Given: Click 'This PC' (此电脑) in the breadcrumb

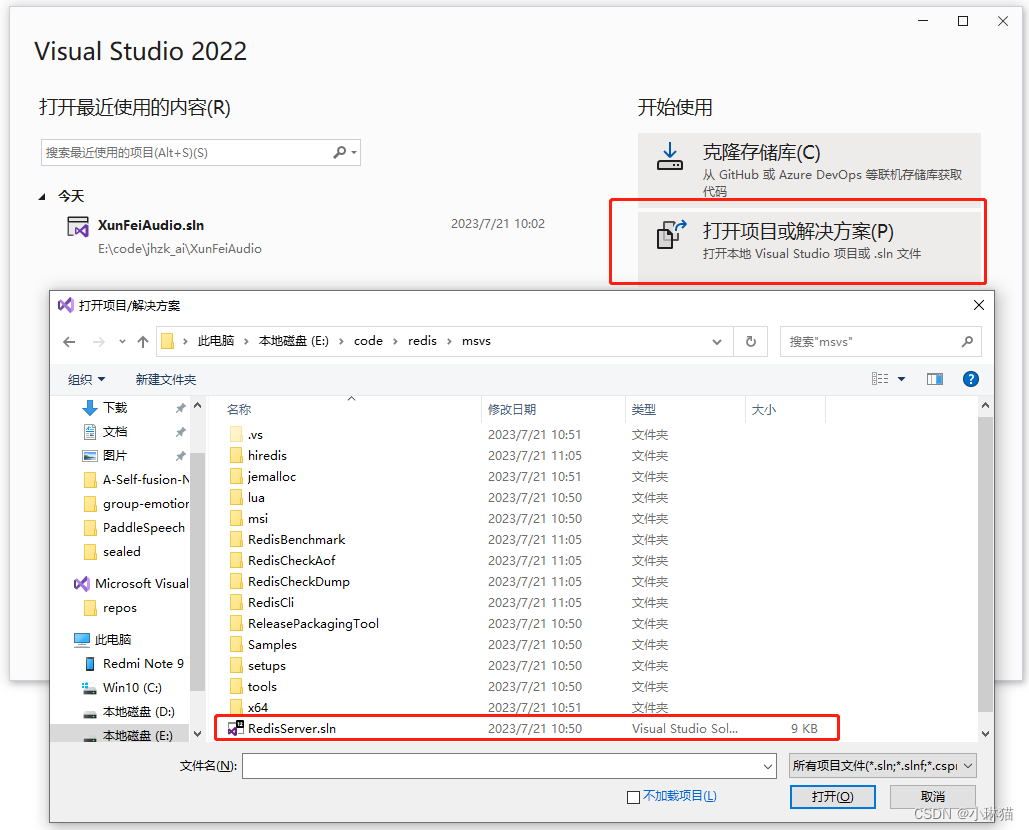Looking at the screenshot, I should [216, 341].
